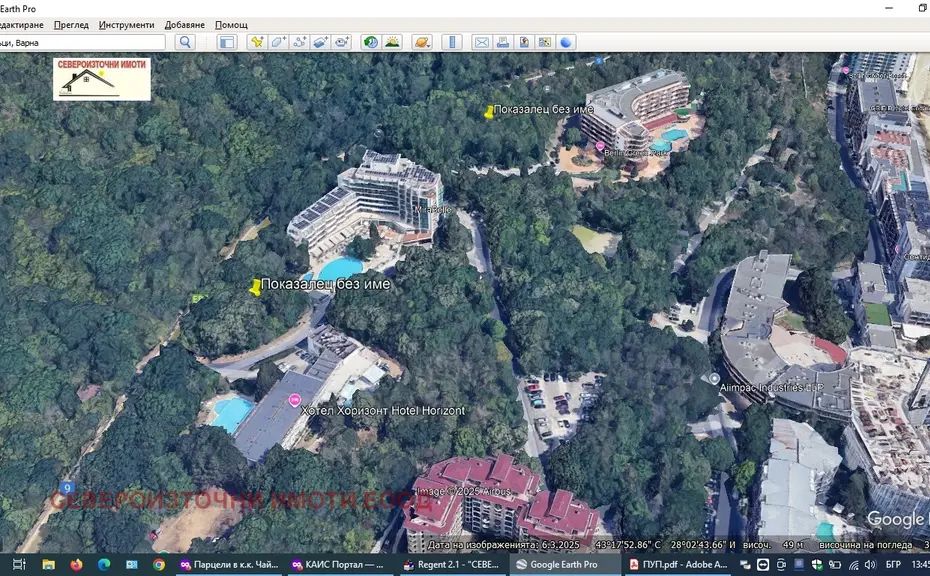Add a placemark with the pushpin tool
The height and width of the screenshot is (576, 930).
pos(257,42)
